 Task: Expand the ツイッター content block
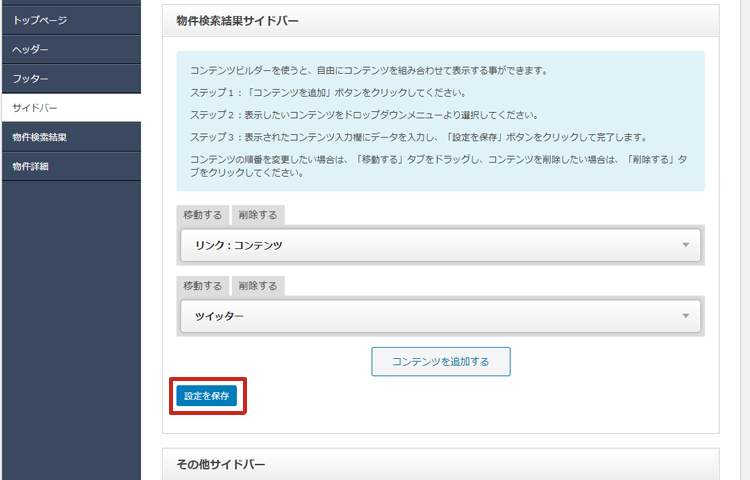(x=430, y=316)
